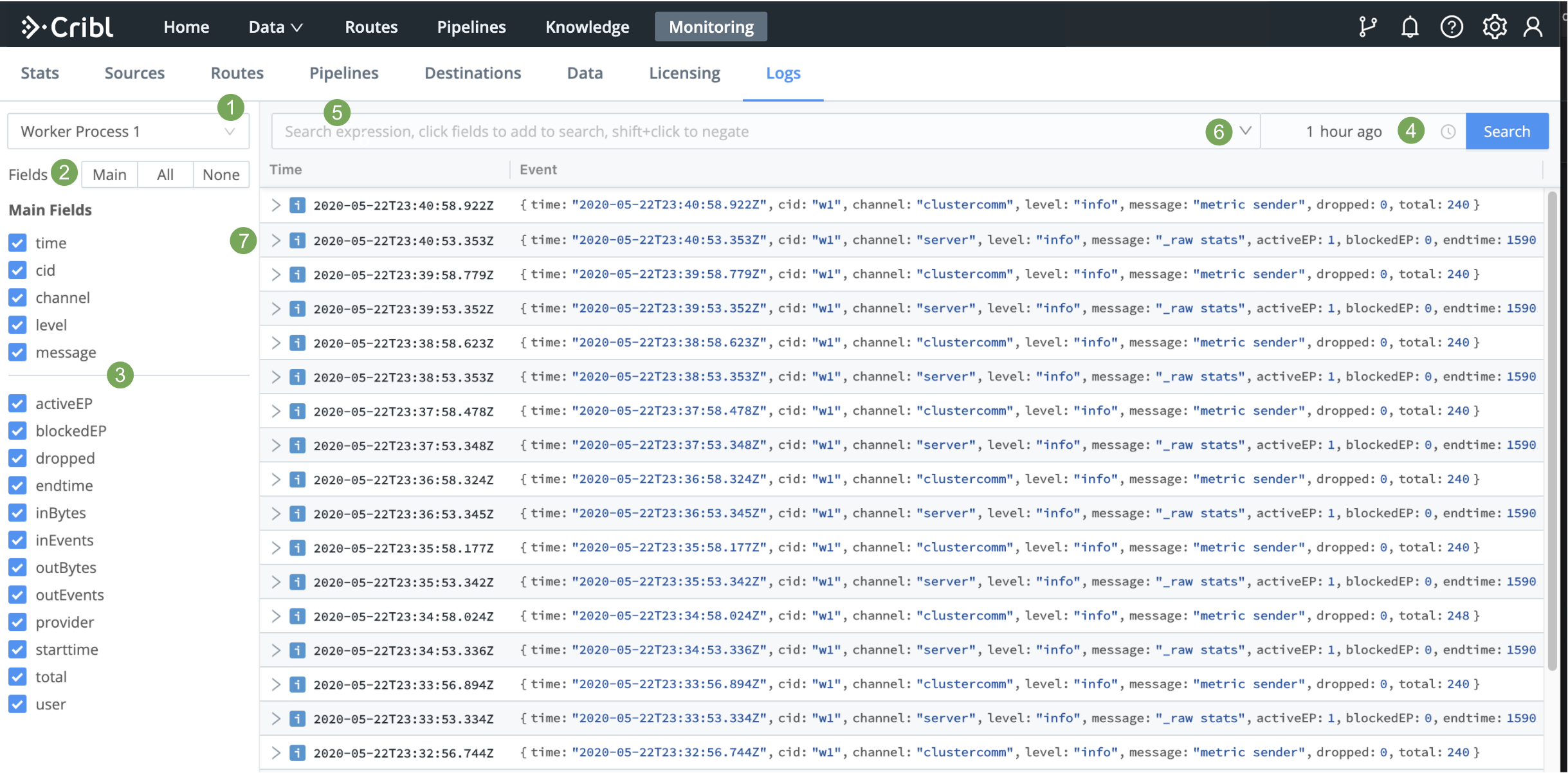Screen dimensions: 1568x773
Task: Open the settings gear icon
Action: pyautogui.click(x=1494, y=26)
